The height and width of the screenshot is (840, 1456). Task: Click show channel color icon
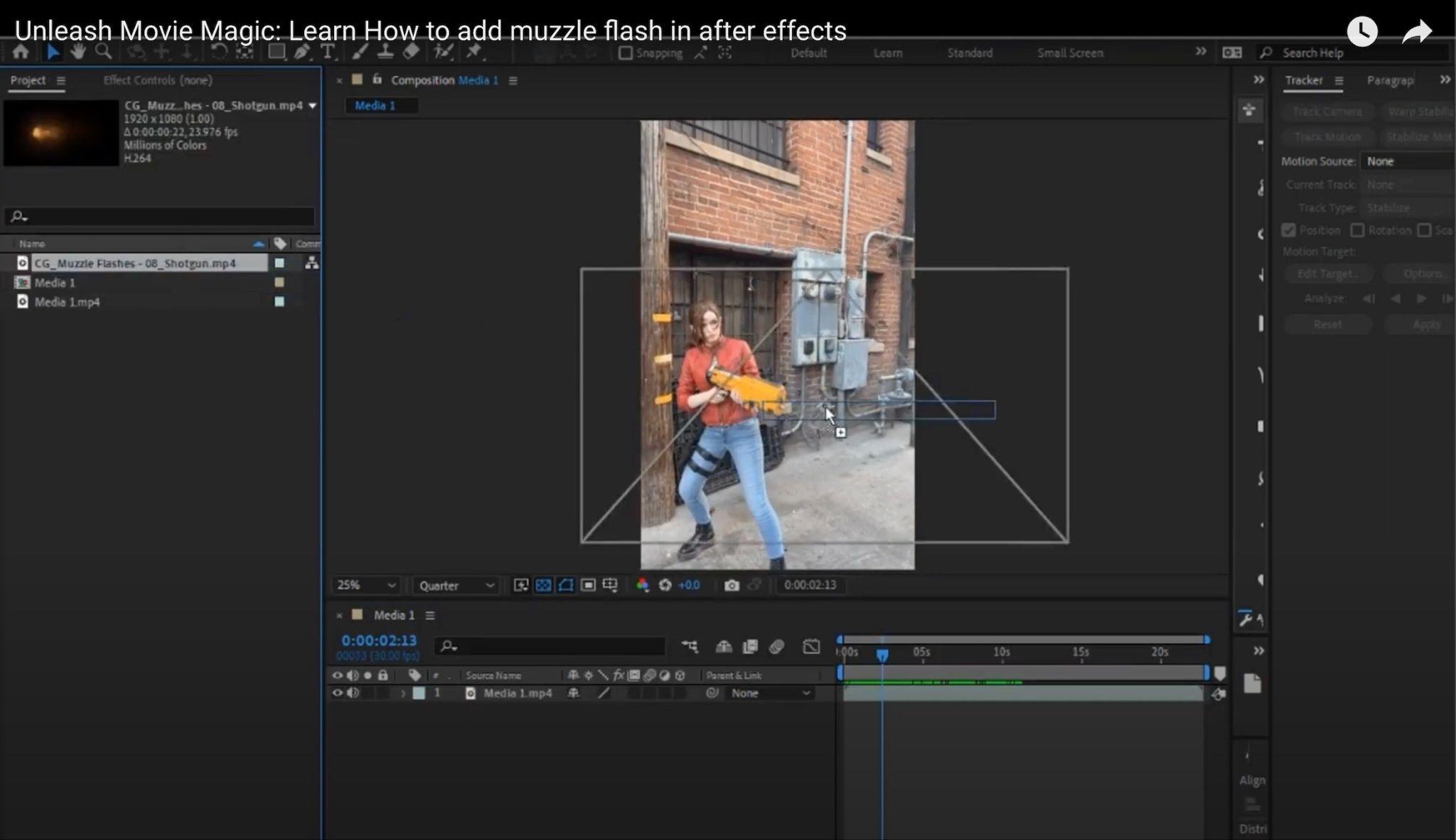[x=643, y=585]
